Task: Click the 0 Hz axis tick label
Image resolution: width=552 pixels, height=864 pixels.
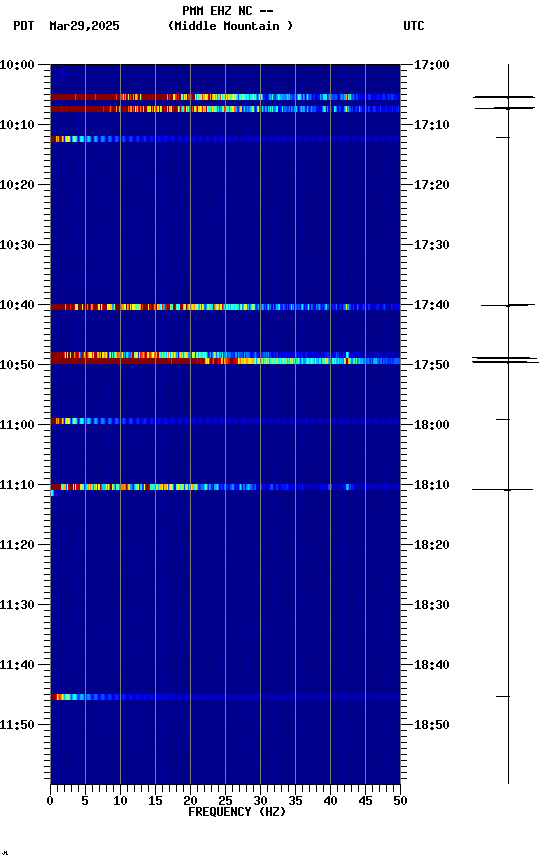Action: pyautogui.click(x=50, y=801)
